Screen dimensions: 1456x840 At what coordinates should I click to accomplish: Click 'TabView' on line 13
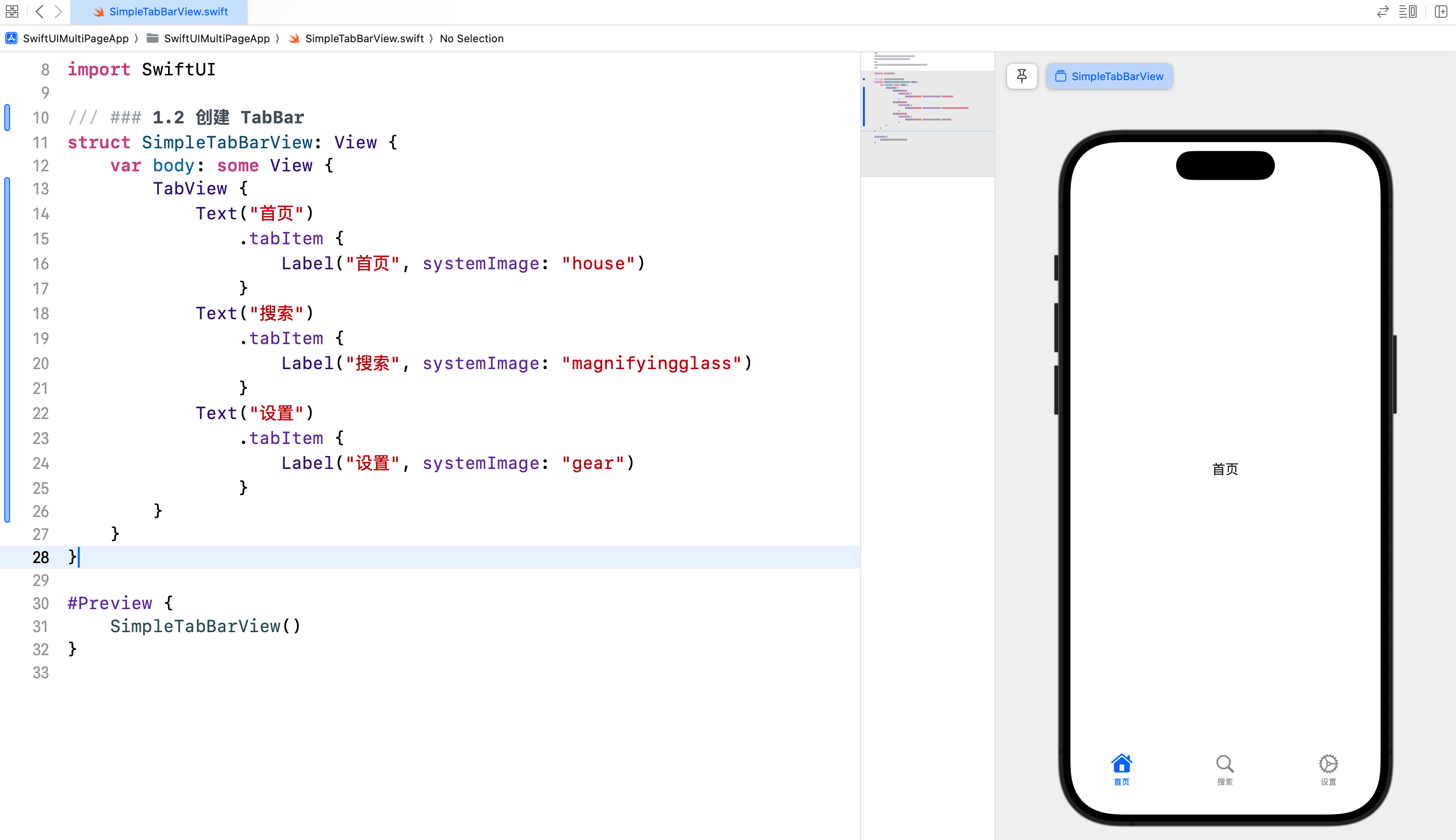190,189
